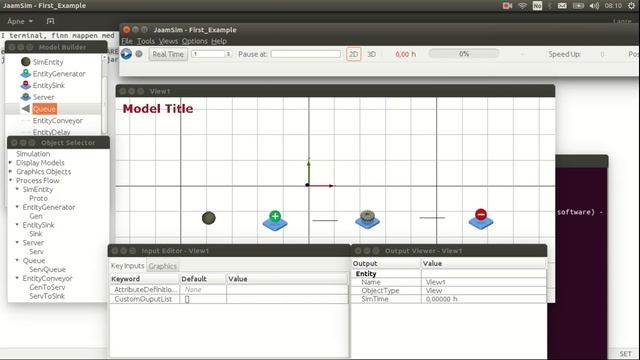The image size is (640, 360).
Task: Select ServToSink in Object Selector
Action: pyautogui.click(x=47, y=296)
